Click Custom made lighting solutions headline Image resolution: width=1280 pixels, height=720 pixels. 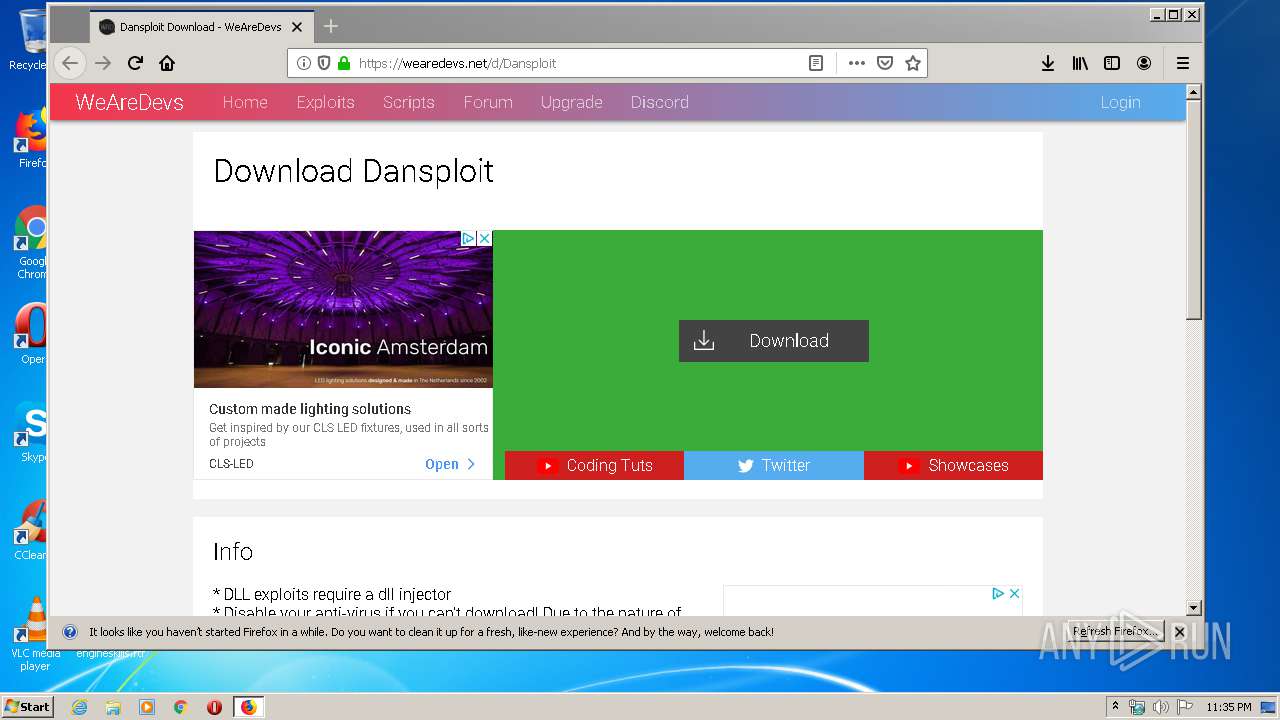310,409
